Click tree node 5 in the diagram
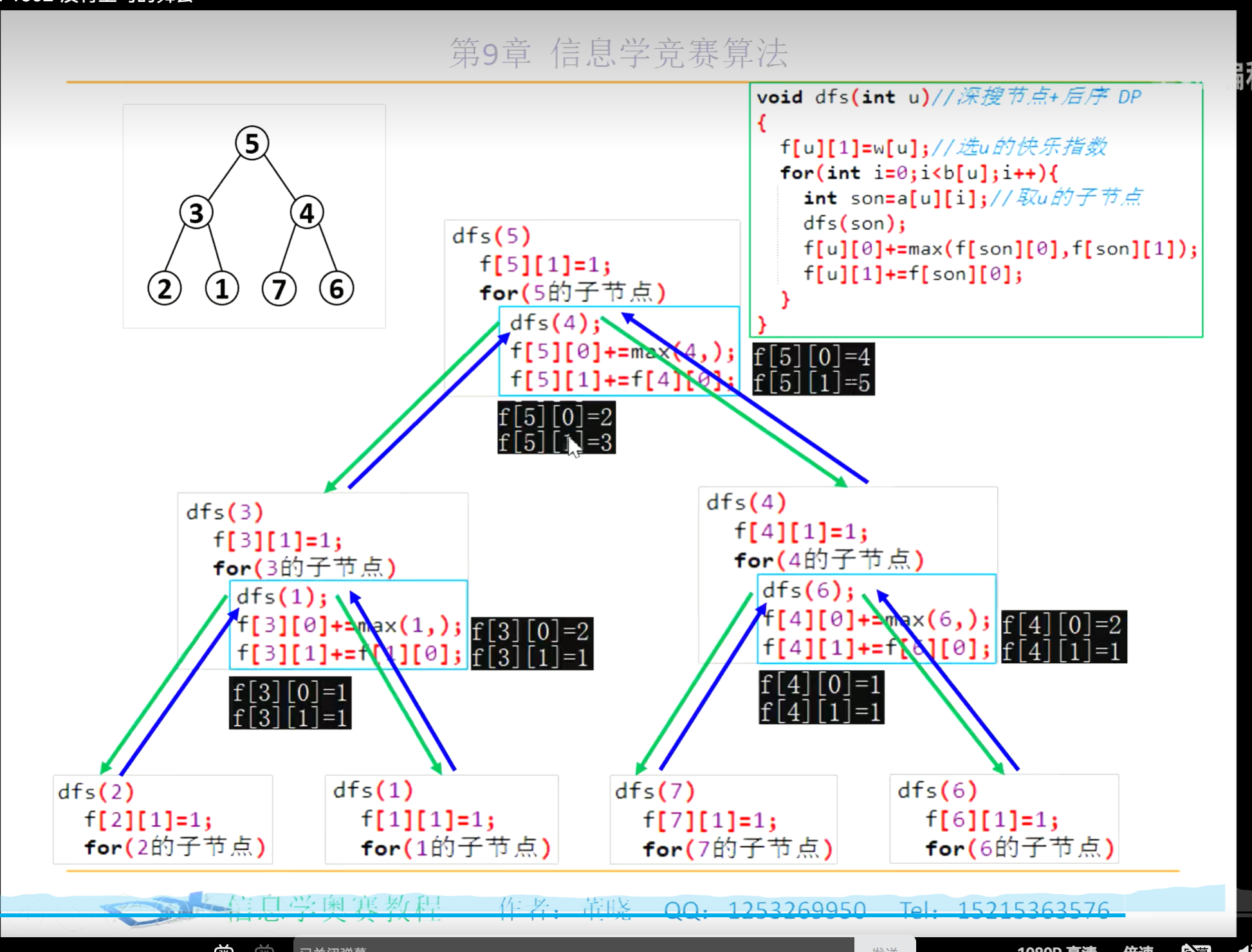Screen dimensions: 1252x952 click(252, 143)
